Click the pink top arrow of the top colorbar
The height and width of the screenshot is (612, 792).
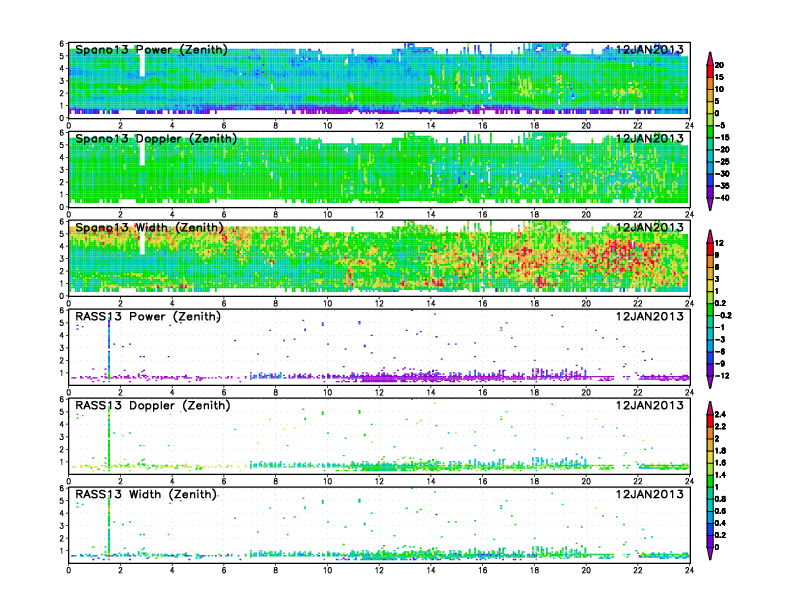pyautogui.click(x=710, y=59)
